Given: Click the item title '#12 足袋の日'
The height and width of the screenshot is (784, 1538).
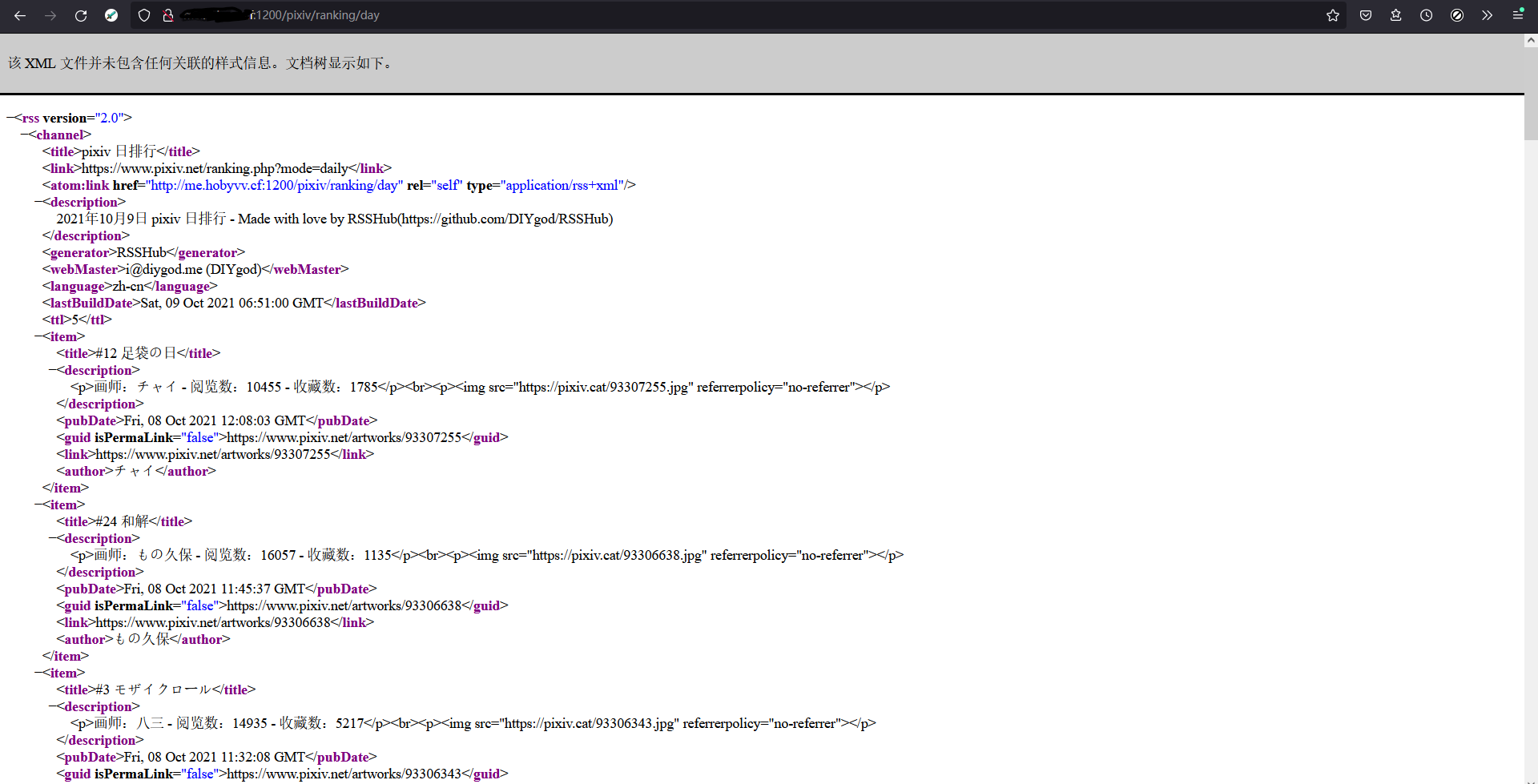Looking at the screenshot, I should point(136,353).
